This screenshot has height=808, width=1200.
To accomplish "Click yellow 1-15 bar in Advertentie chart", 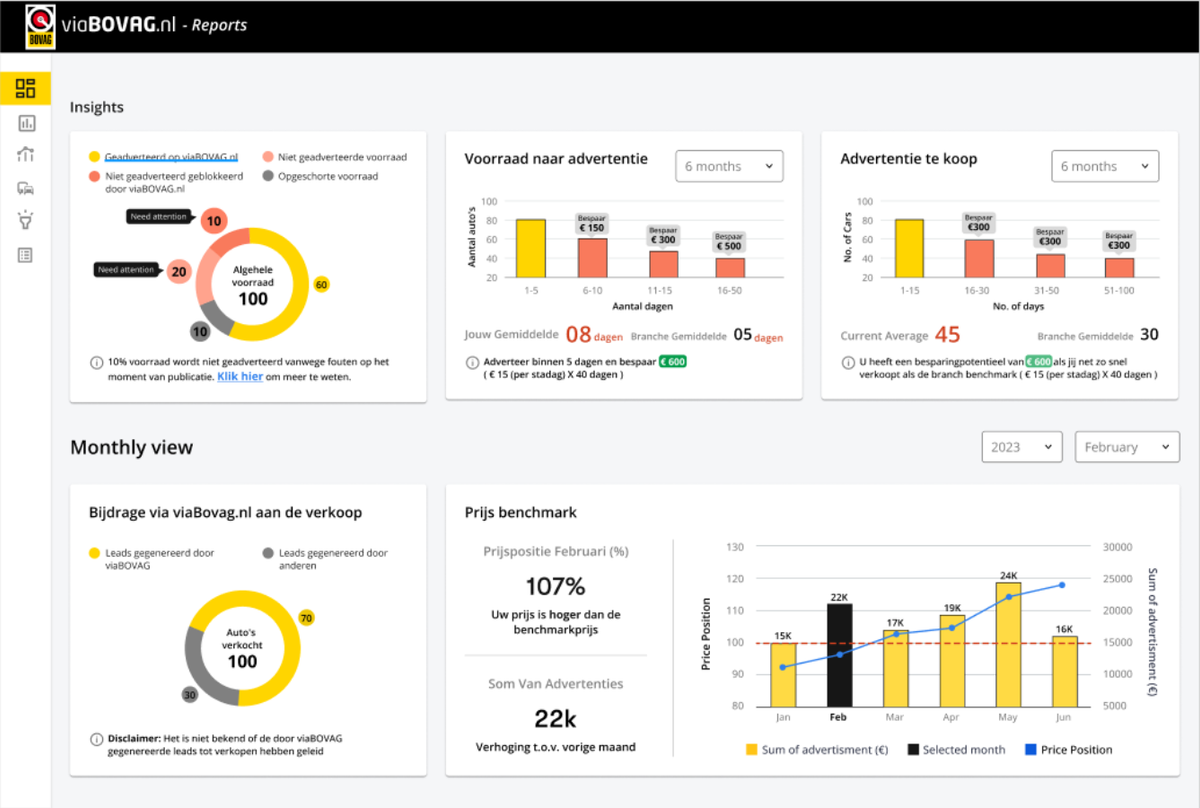I will point(909,248).
